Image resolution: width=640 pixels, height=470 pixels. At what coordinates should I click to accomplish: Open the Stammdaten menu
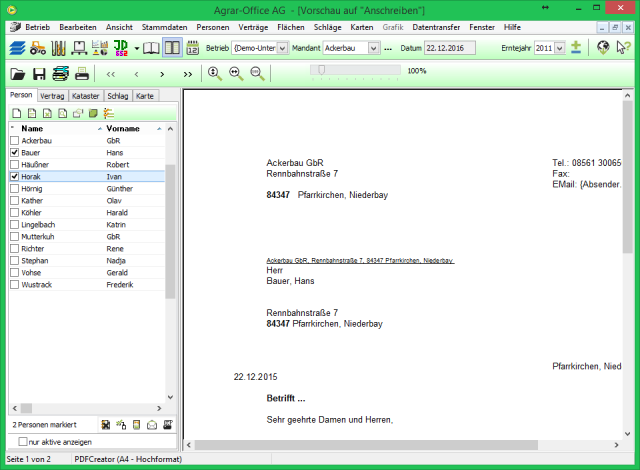[164, 27]
